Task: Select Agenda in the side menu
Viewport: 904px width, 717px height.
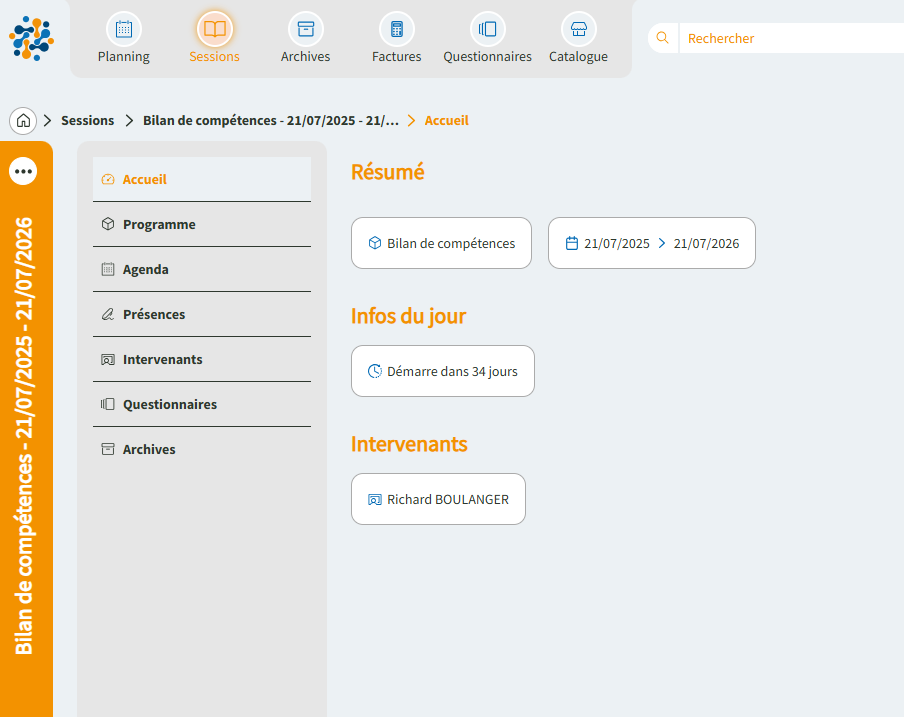Action: point(146,269)
